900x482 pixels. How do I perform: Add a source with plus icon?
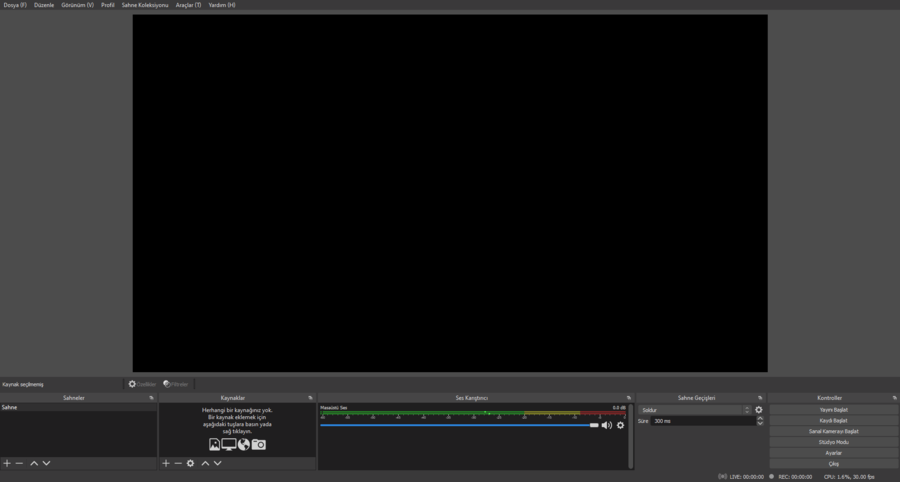[x=166, y=463]
